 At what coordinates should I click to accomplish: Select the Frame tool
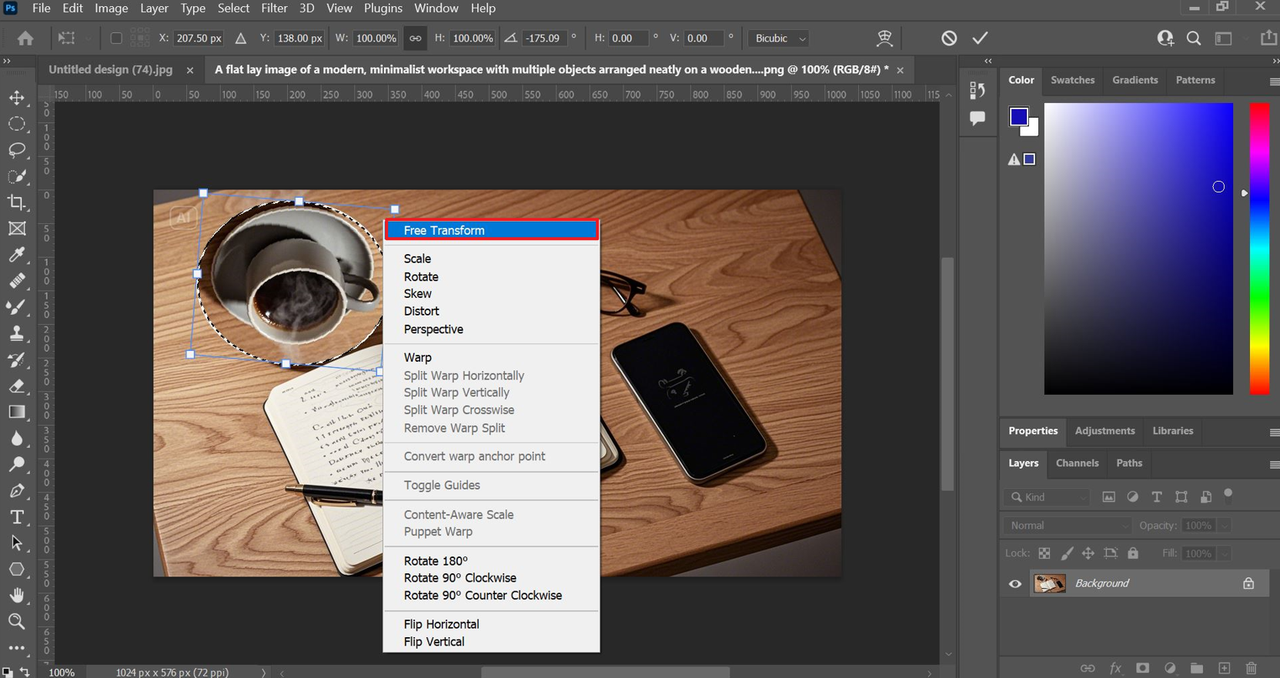[17, 229]
